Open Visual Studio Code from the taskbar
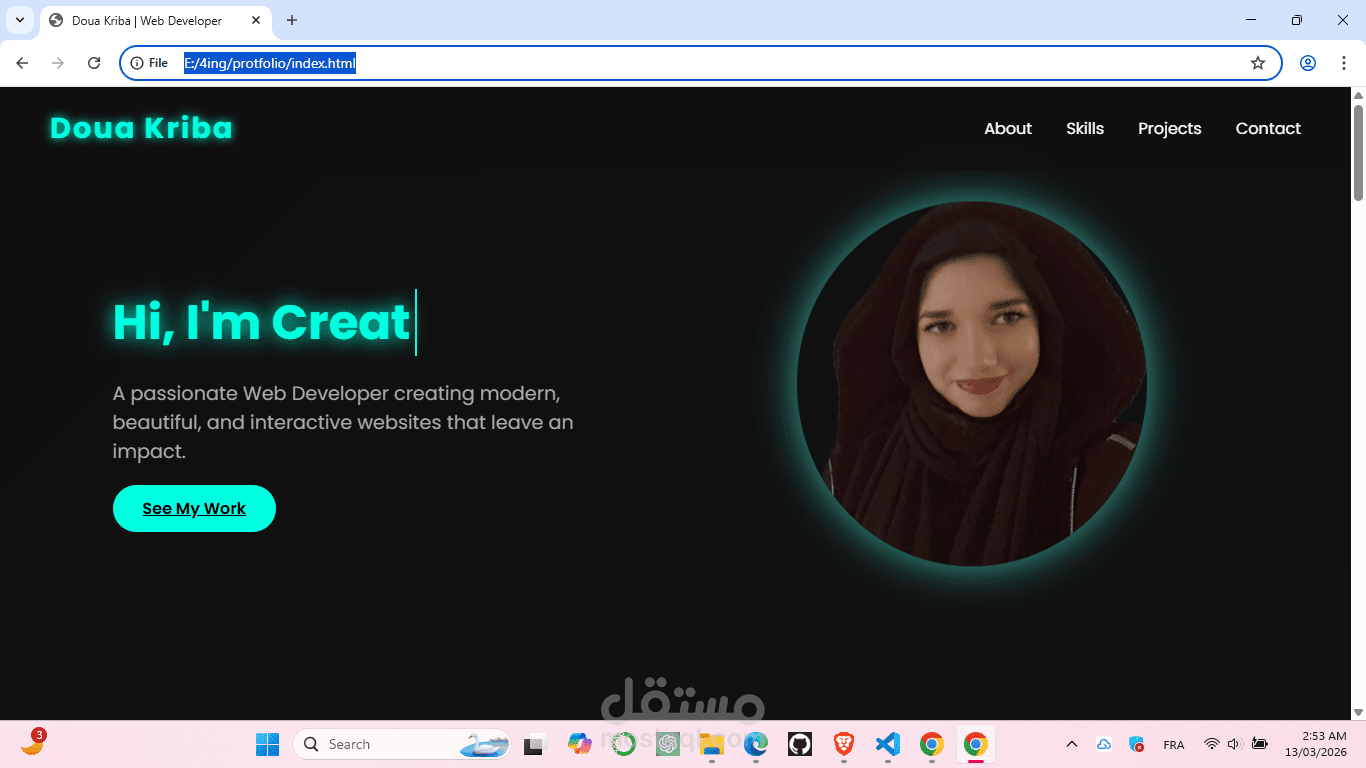The image size is (1366, 768). tap(888, 744)
